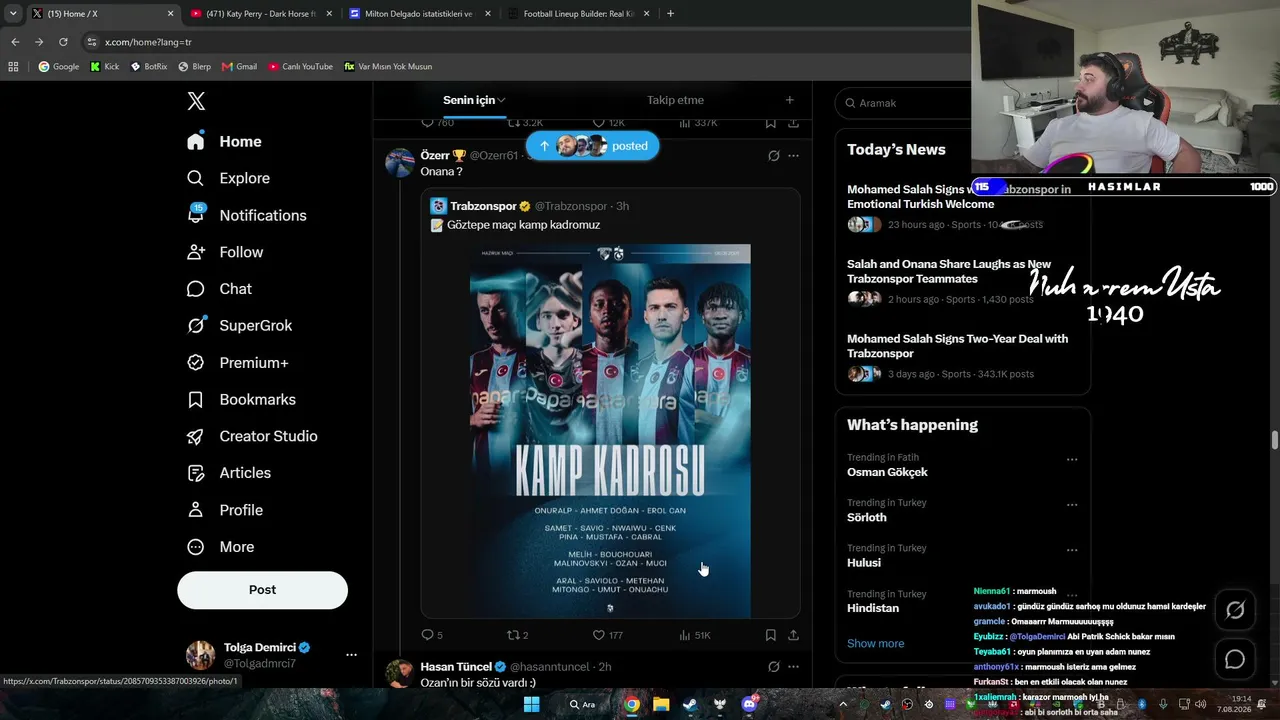Open Özerr's profile picture
The image size is (1280, 720).
(x=400, y=162)
